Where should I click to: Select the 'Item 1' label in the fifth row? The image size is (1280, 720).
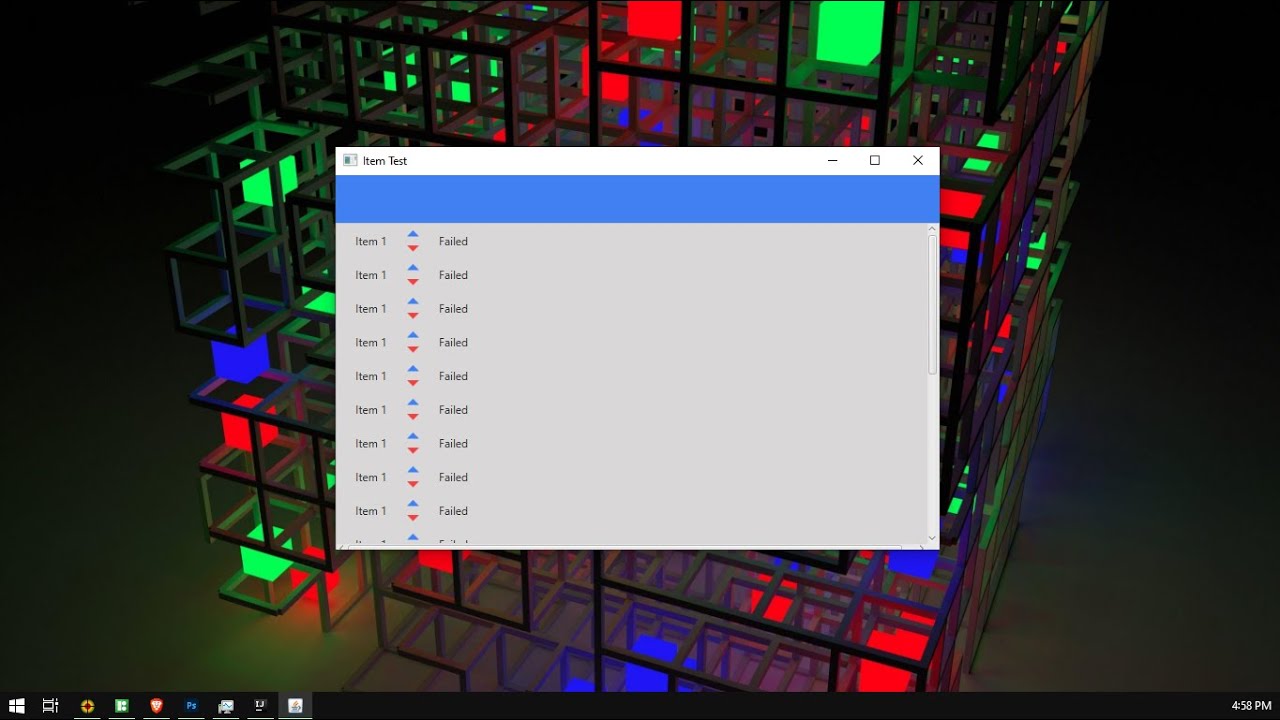[371, 376]
